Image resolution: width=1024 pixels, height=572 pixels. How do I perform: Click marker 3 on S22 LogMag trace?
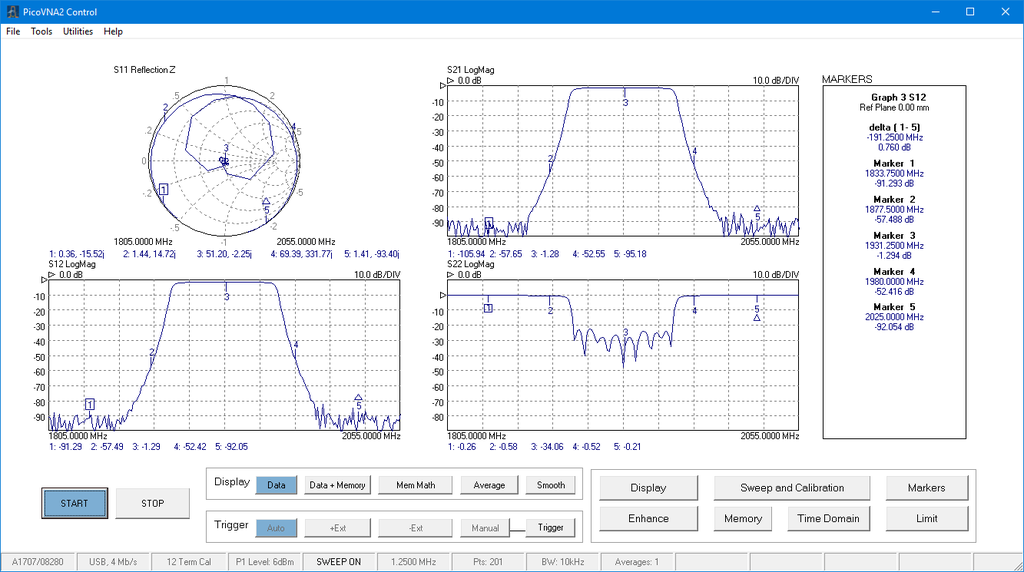click(x=625, y=333)
